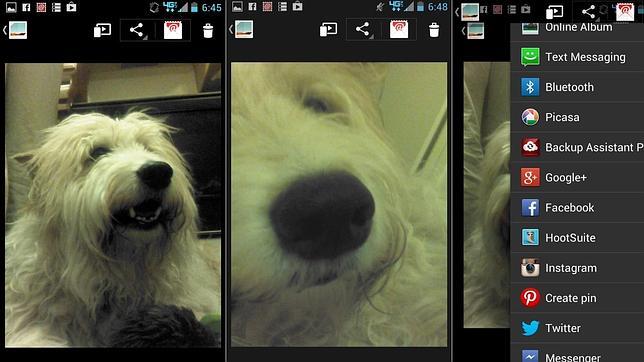Tap the partially hidden photo in the right screen
Screen dimensions: 644x362
click(487, 195)
